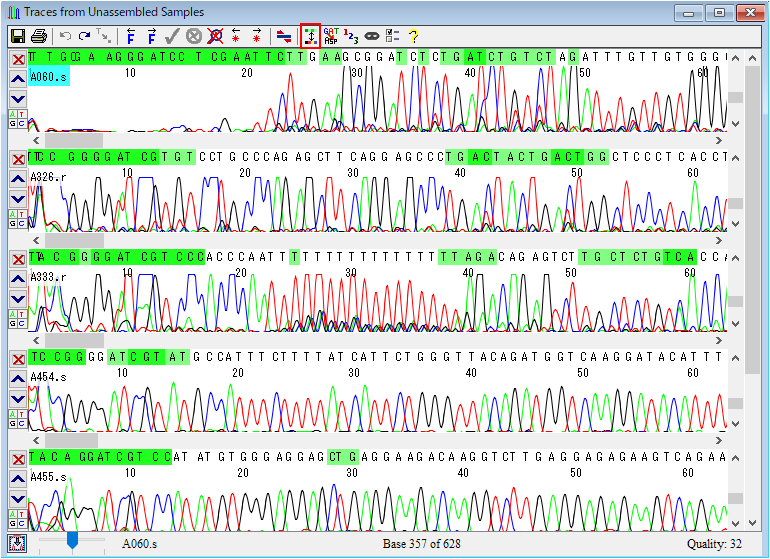The image size is (770, 559).
Task: Find previous feature (left F arrow)
Action: tap(131, 36)
